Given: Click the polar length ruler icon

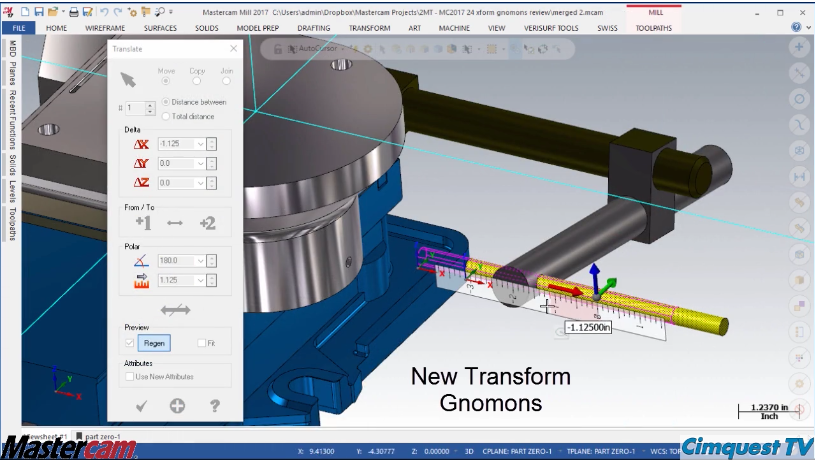Looking at the screenshot, I should click(141, 281).
